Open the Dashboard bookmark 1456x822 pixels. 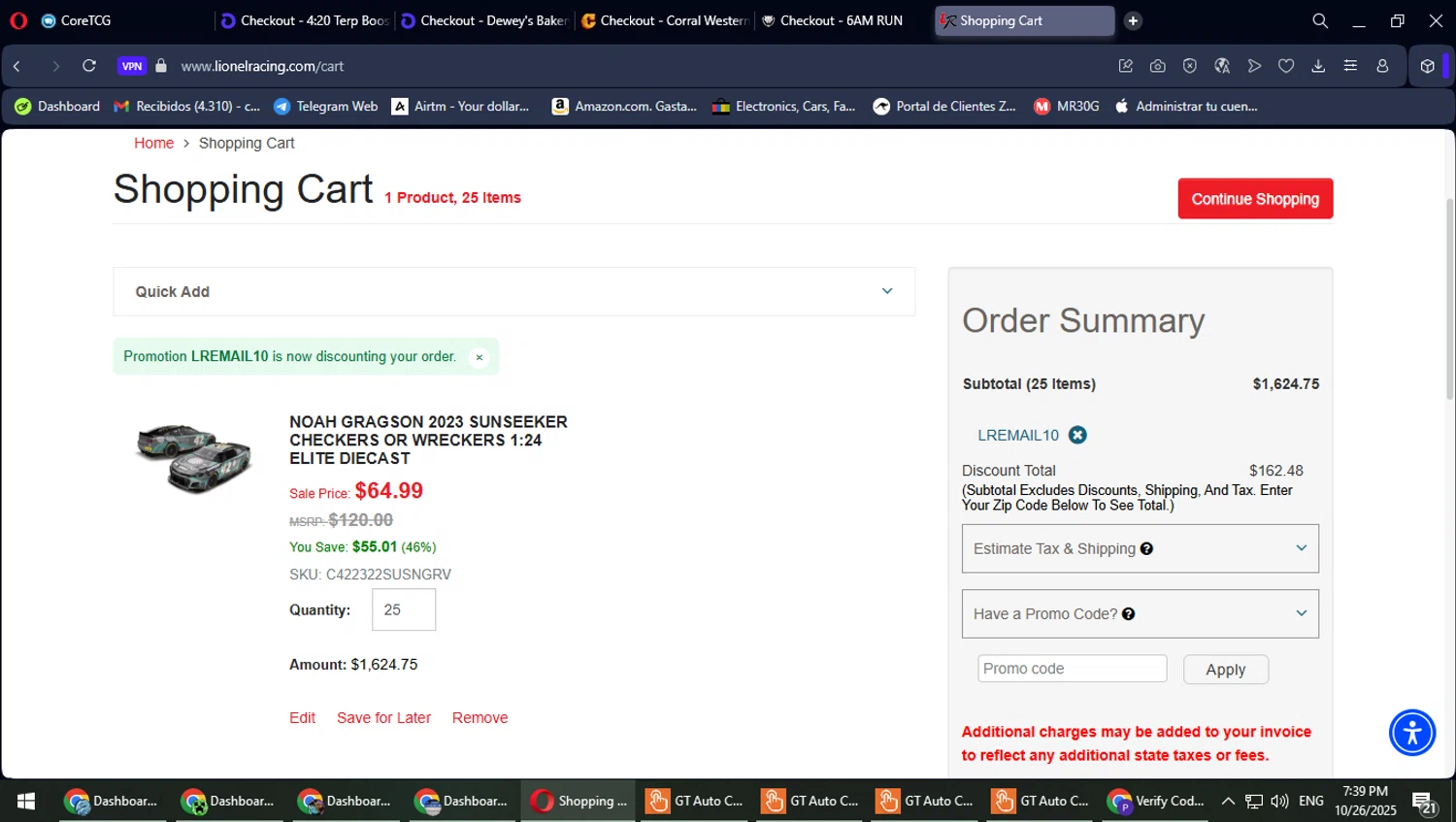tap(57, 107)
